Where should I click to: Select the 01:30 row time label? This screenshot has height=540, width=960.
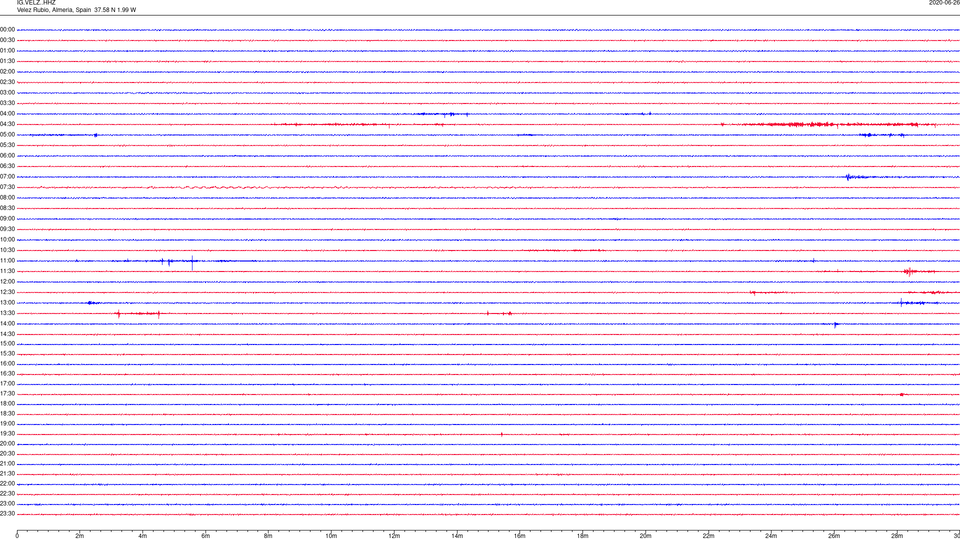[7, 61]
